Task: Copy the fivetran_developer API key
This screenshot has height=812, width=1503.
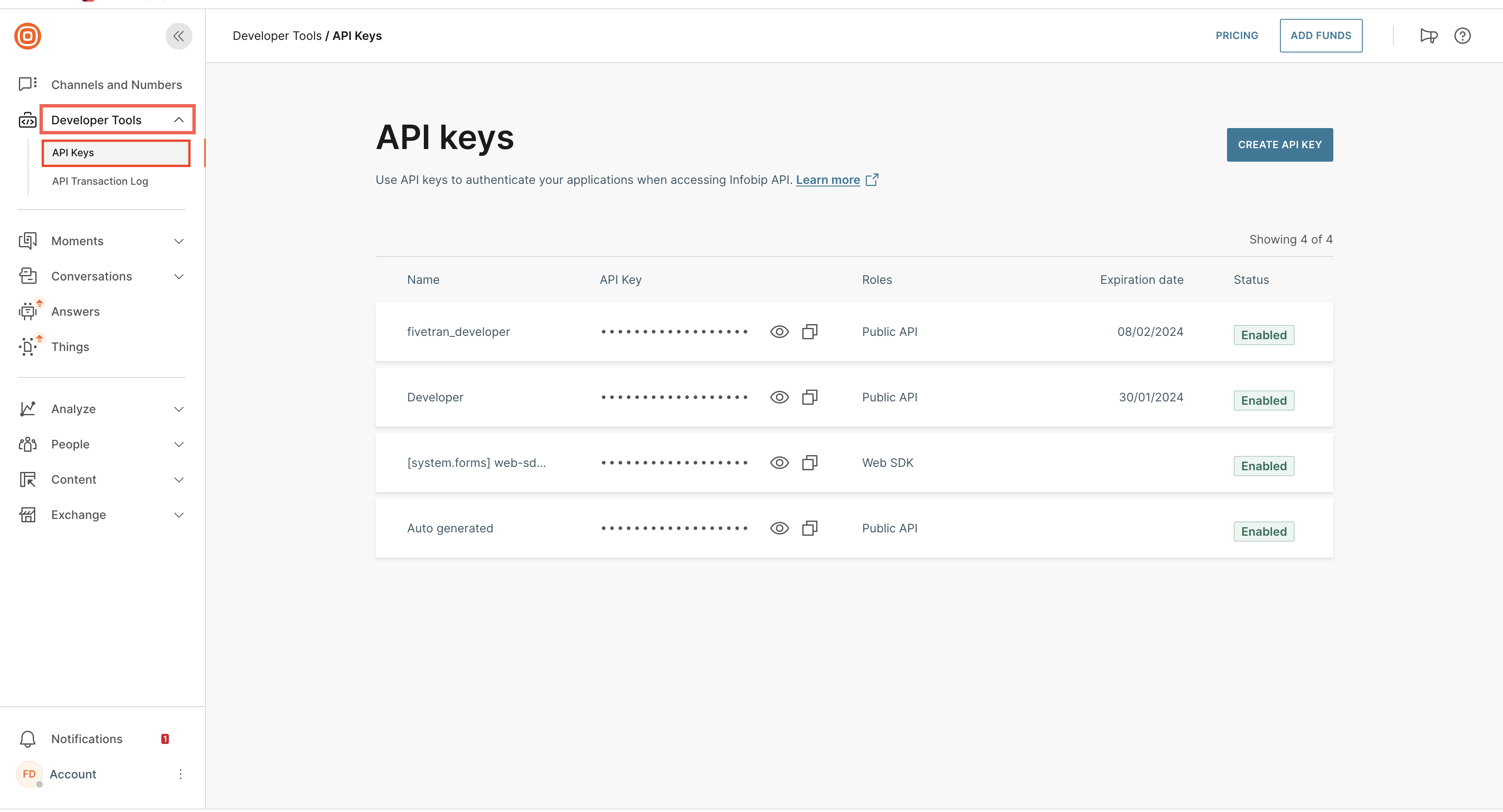Action: (809, 332)
